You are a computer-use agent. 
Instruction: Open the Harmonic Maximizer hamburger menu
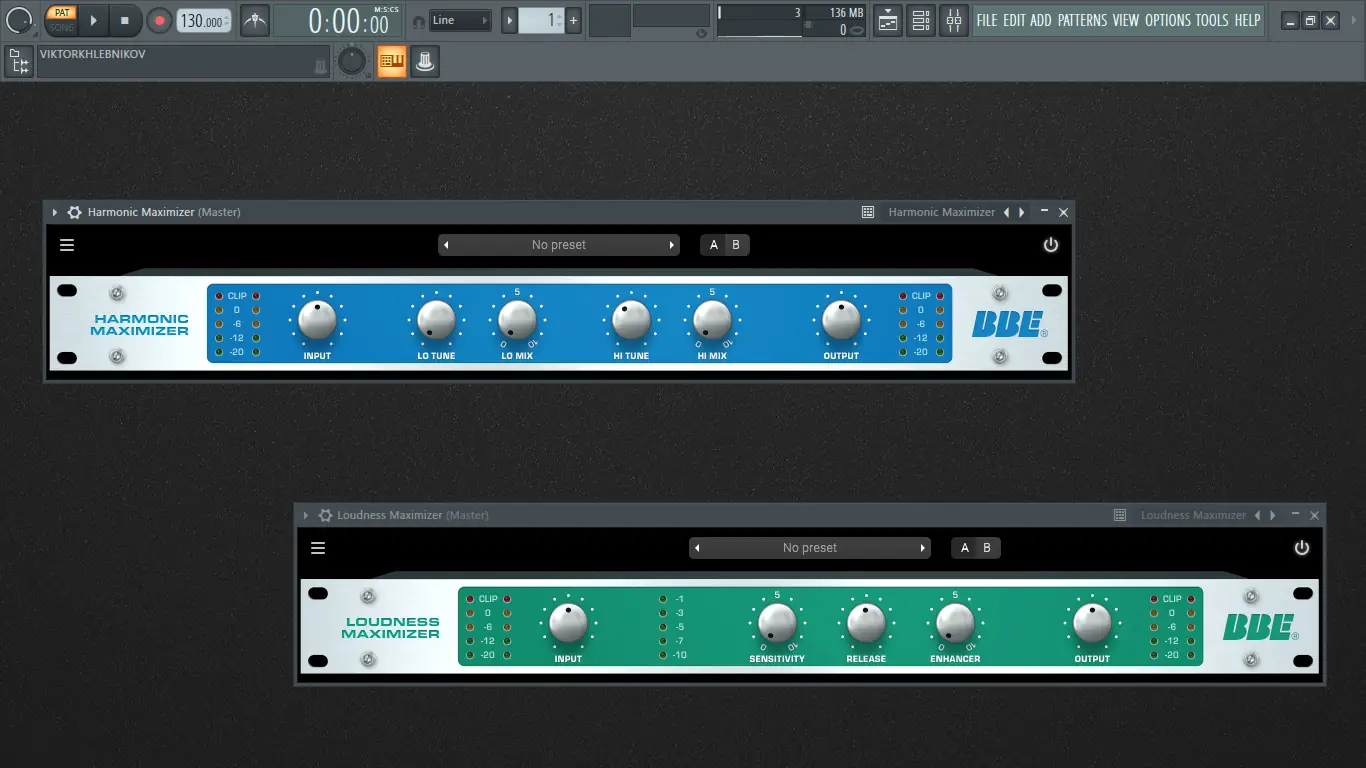(x=66, y=244)
